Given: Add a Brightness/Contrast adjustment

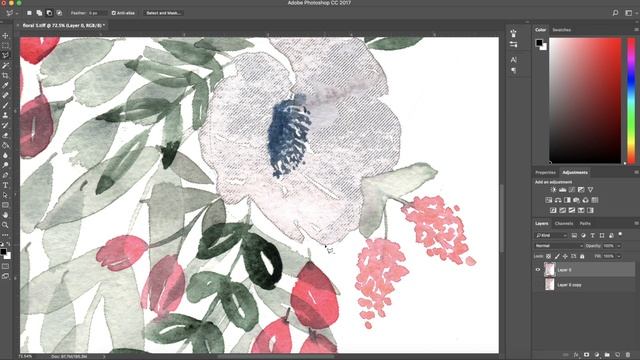Looking at the screenshot, I should [553, 190].
